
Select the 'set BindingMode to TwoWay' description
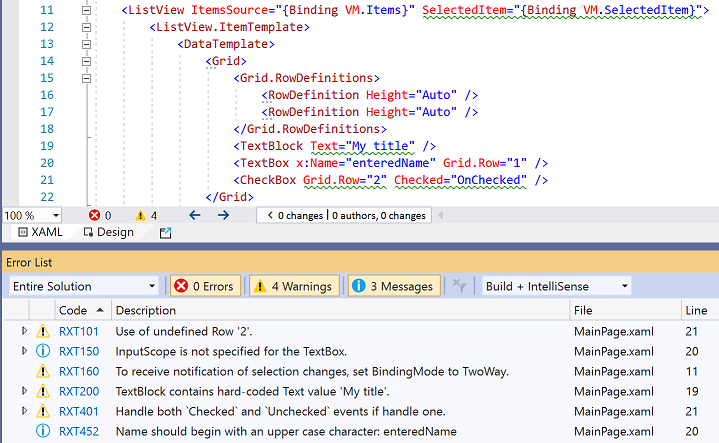tap(312, 371)
